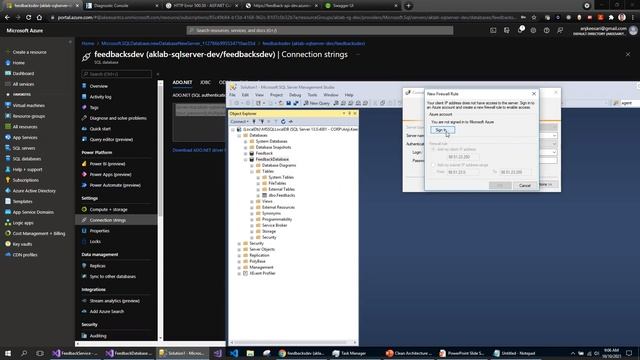The height and width of the screenshot is (360, 640).
Task: Click the Azure Help question mark icon
Action: coord(547,30)
